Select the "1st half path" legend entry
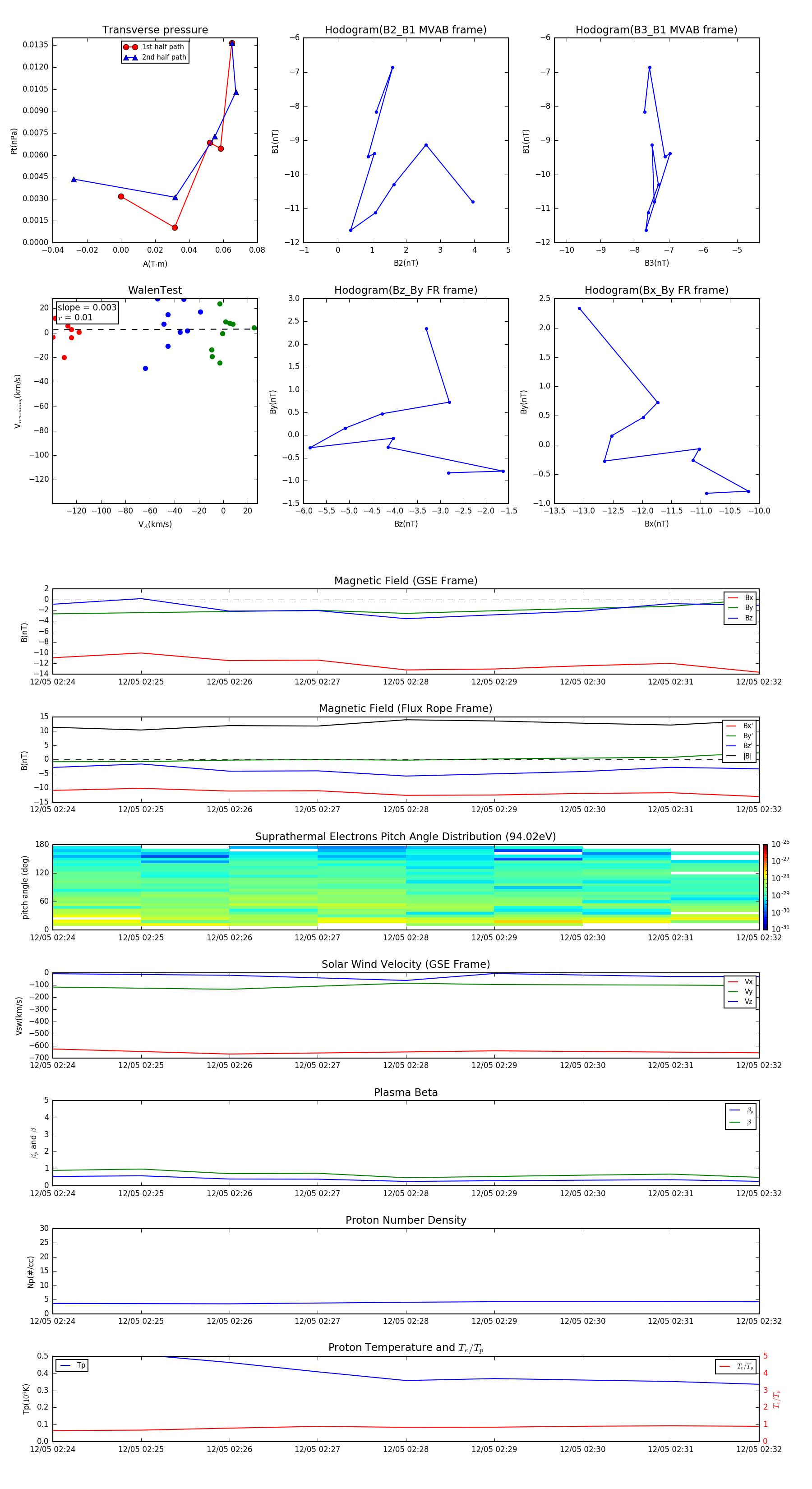This screenshot has height=1489, width=812. point(154,47)
